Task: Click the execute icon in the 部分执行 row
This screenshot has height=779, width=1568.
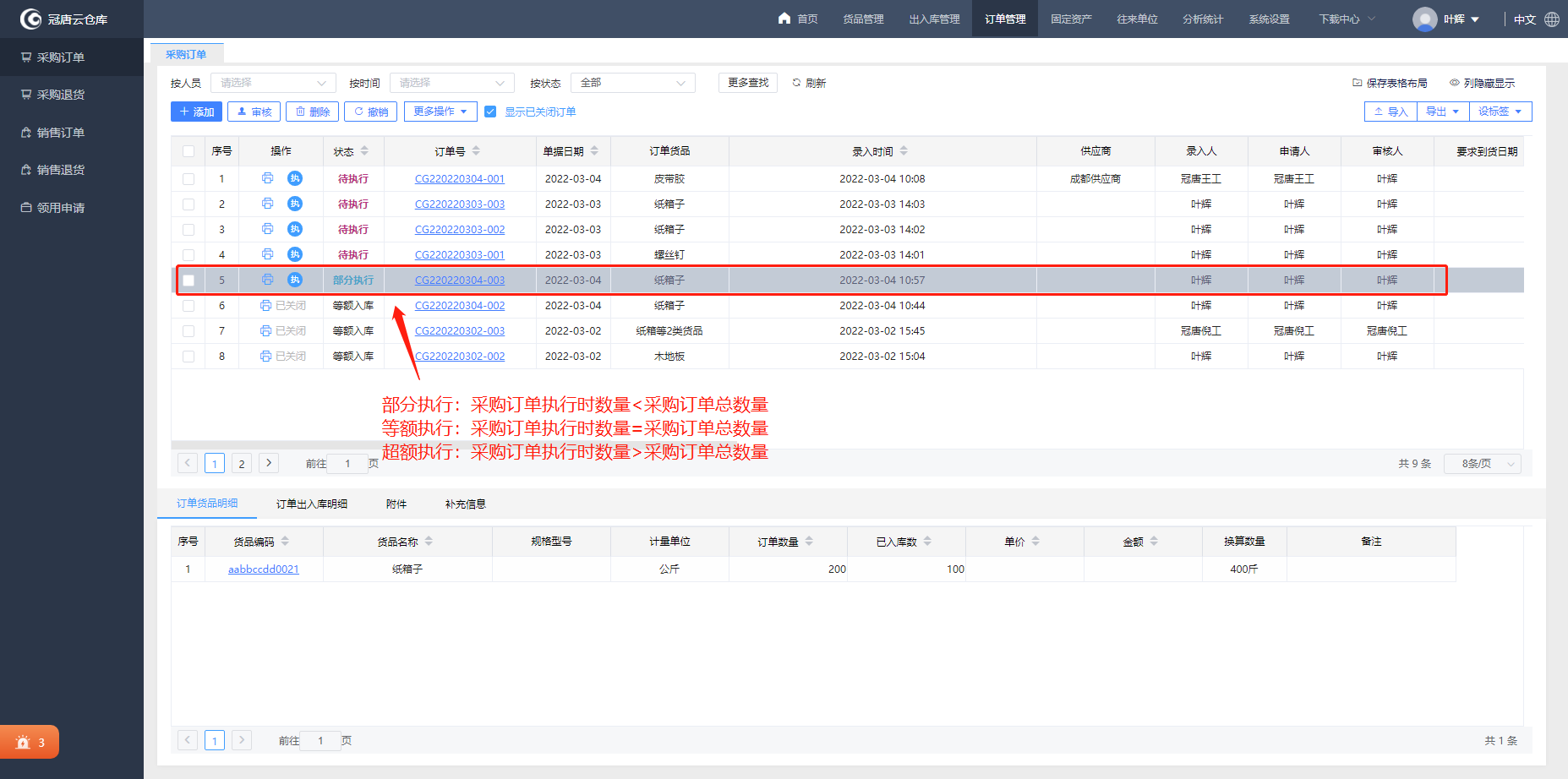Action: [295, 280]
